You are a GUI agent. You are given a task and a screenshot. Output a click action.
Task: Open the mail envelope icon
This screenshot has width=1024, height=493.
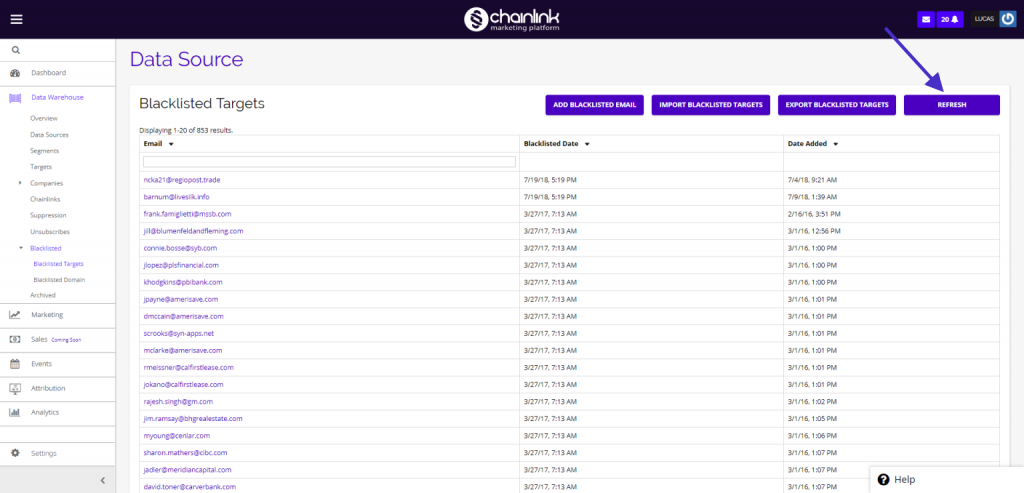coord(925,20)
